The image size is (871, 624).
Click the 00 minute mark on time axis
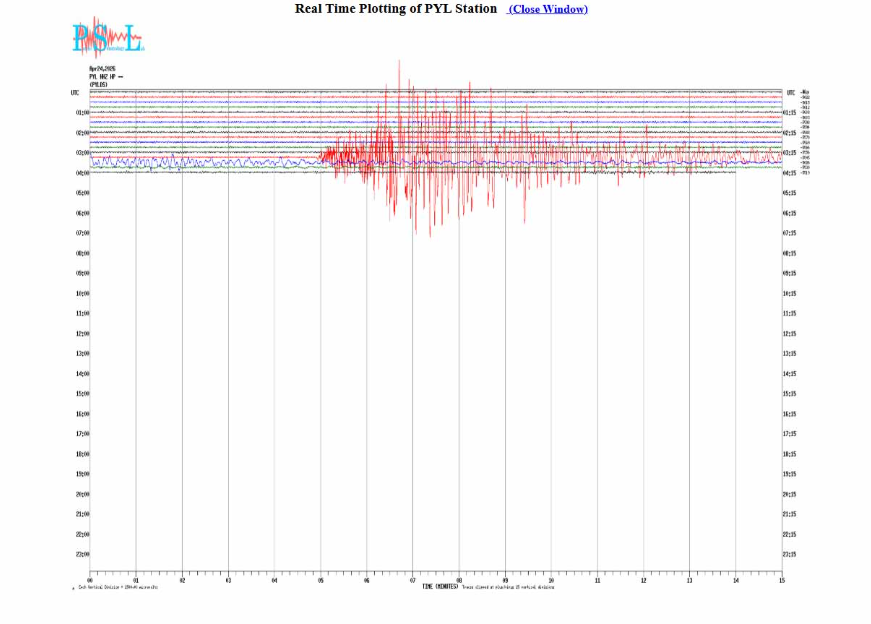pos(90,579)
